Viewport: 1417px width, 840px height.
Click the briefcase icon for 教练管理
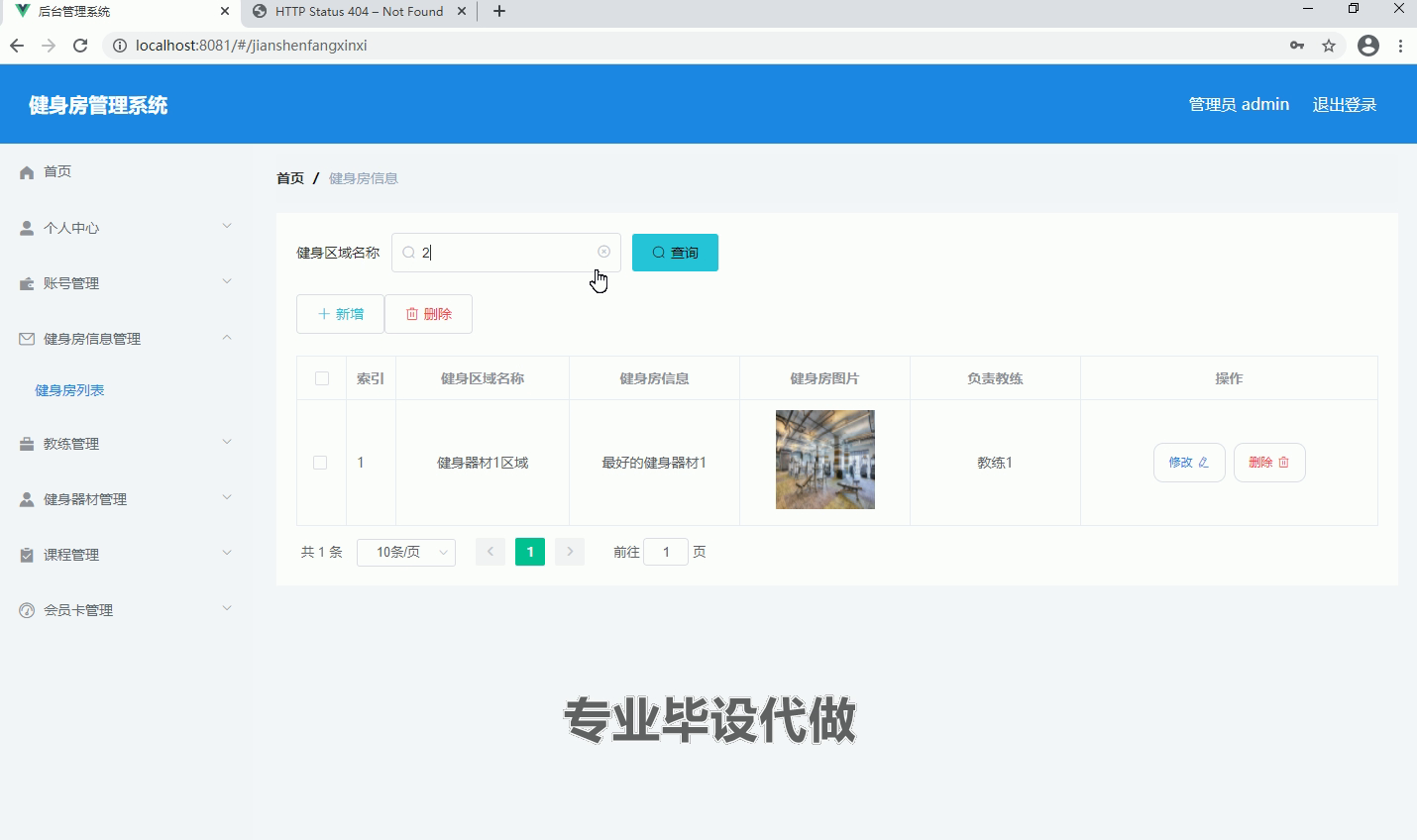click(27, 444)
